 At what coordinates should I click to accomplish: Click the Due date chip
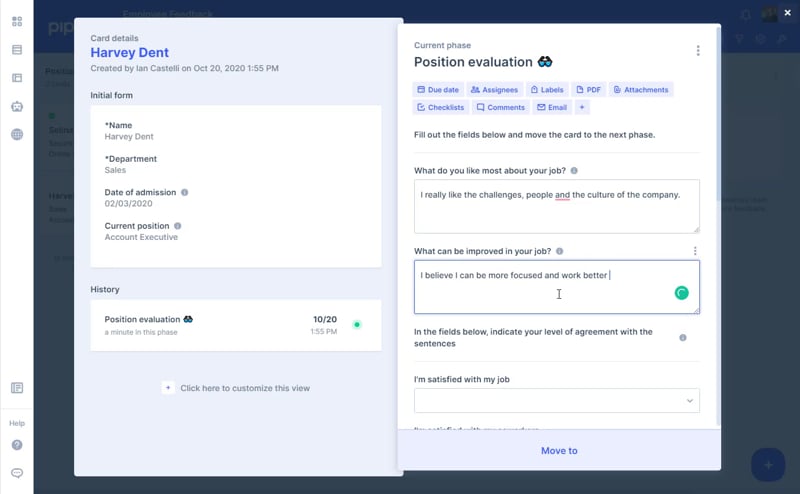[438, 90]
